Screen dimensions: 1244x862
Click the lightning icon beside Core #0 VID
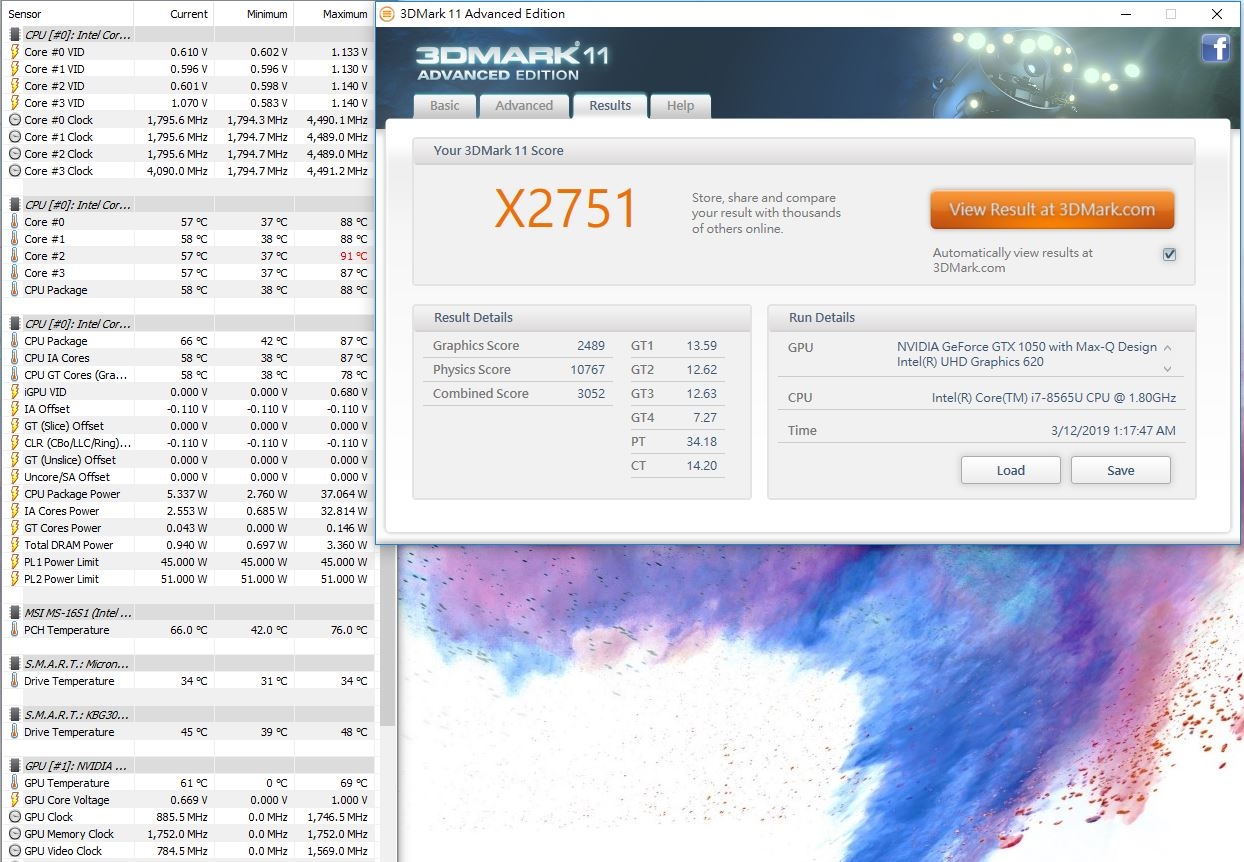click(x=15, y=52)
